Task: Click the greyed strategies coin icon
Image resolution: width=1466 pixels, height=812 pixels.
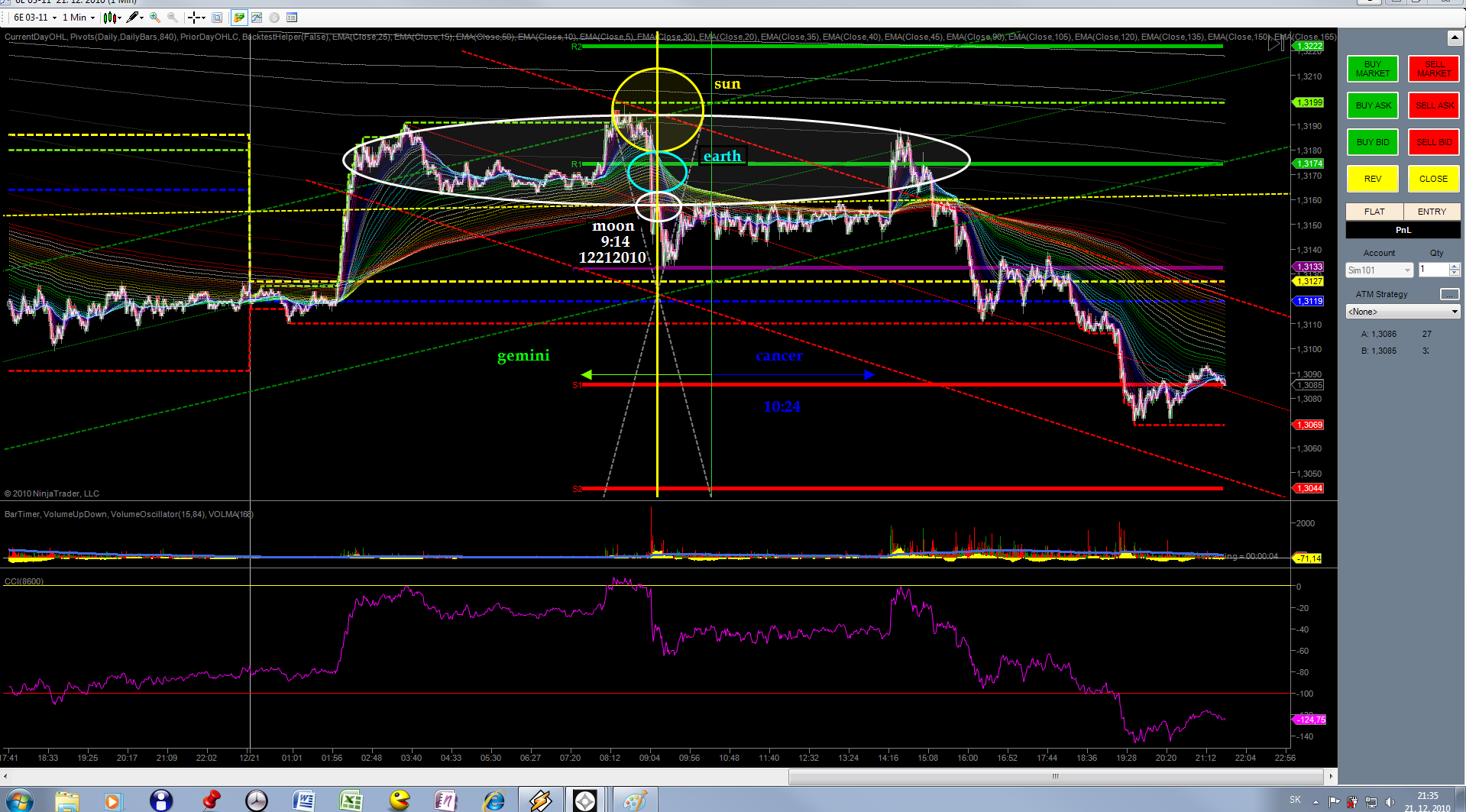Action: 274,18
